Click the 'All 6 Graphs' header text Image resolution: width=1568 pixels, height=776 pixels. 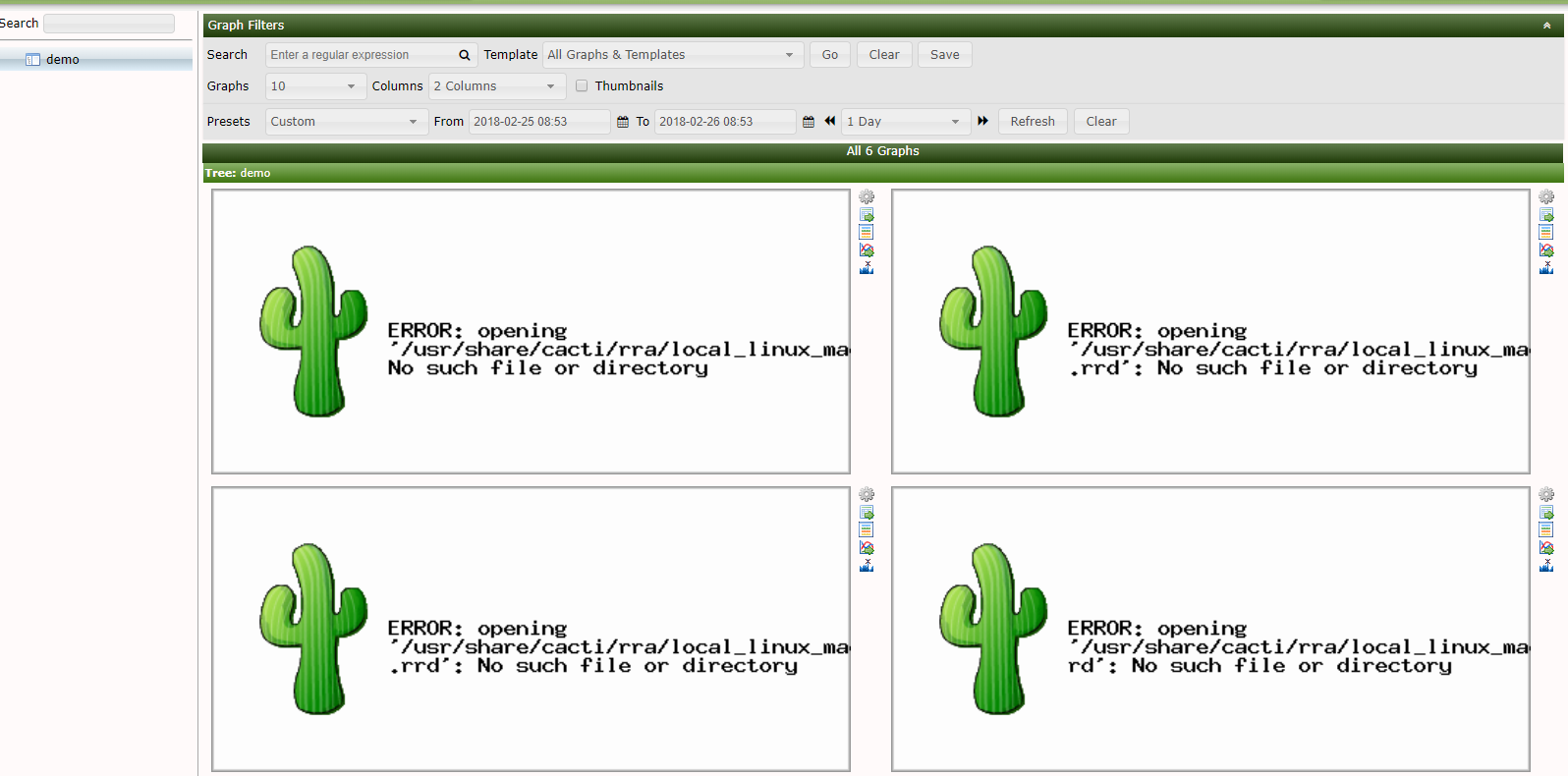coord(882,151)
